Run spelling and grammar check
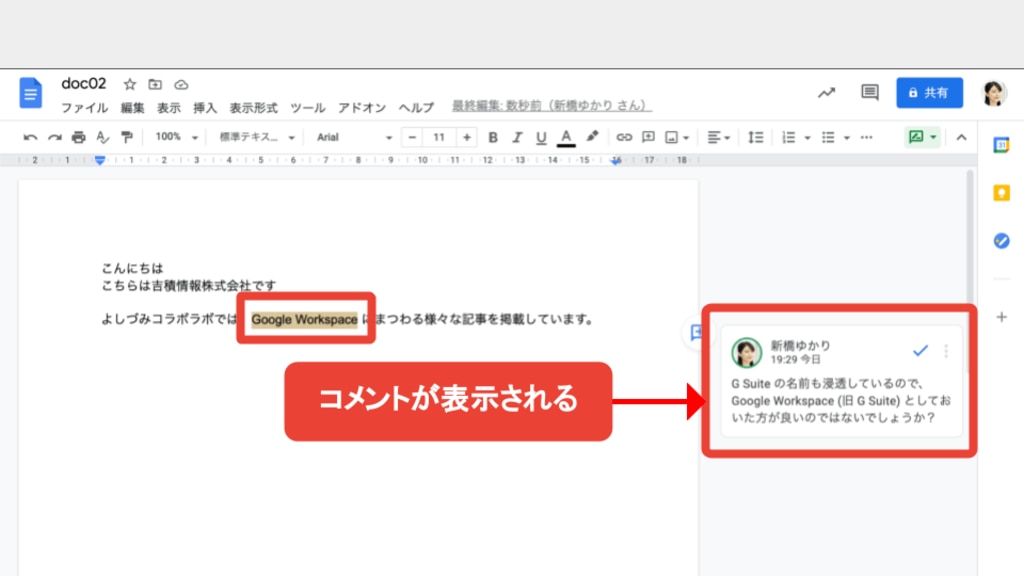Image resolution: width=1024 pixels, height=576 pixels. (103, 137)
